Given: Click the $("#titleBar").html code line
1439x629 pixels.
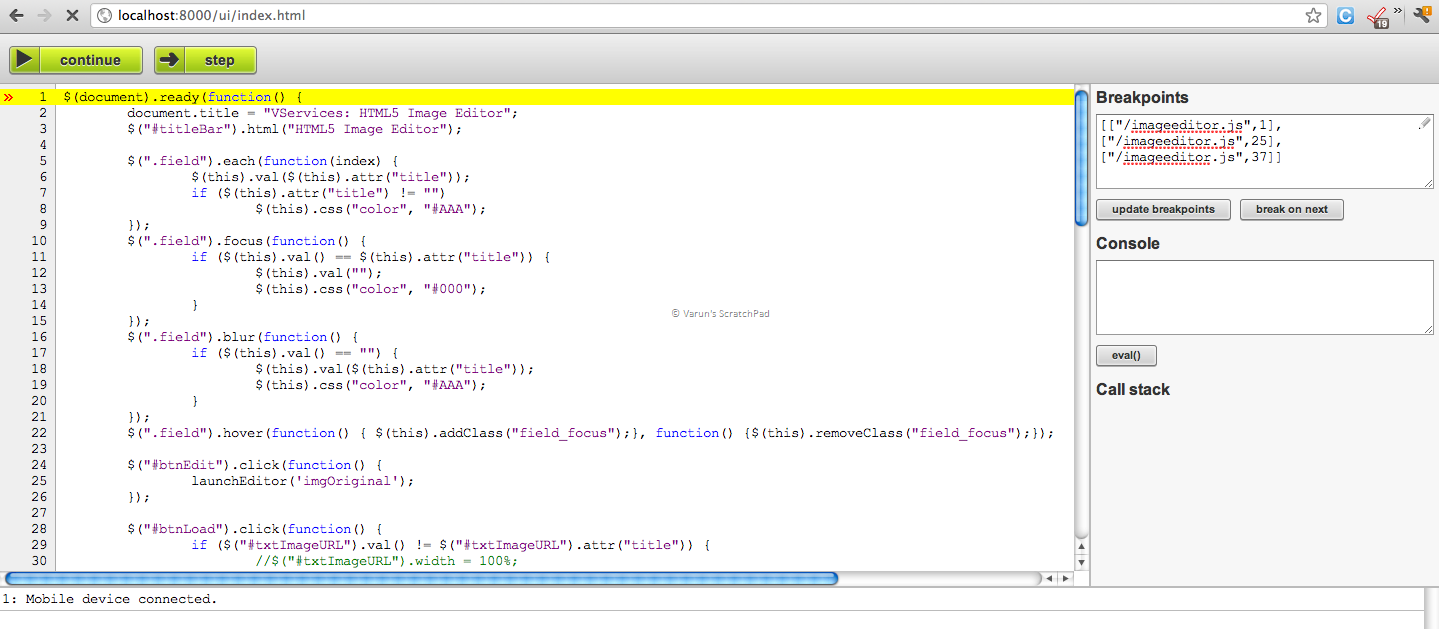Looking at the screenshot, I should (295, 129).
